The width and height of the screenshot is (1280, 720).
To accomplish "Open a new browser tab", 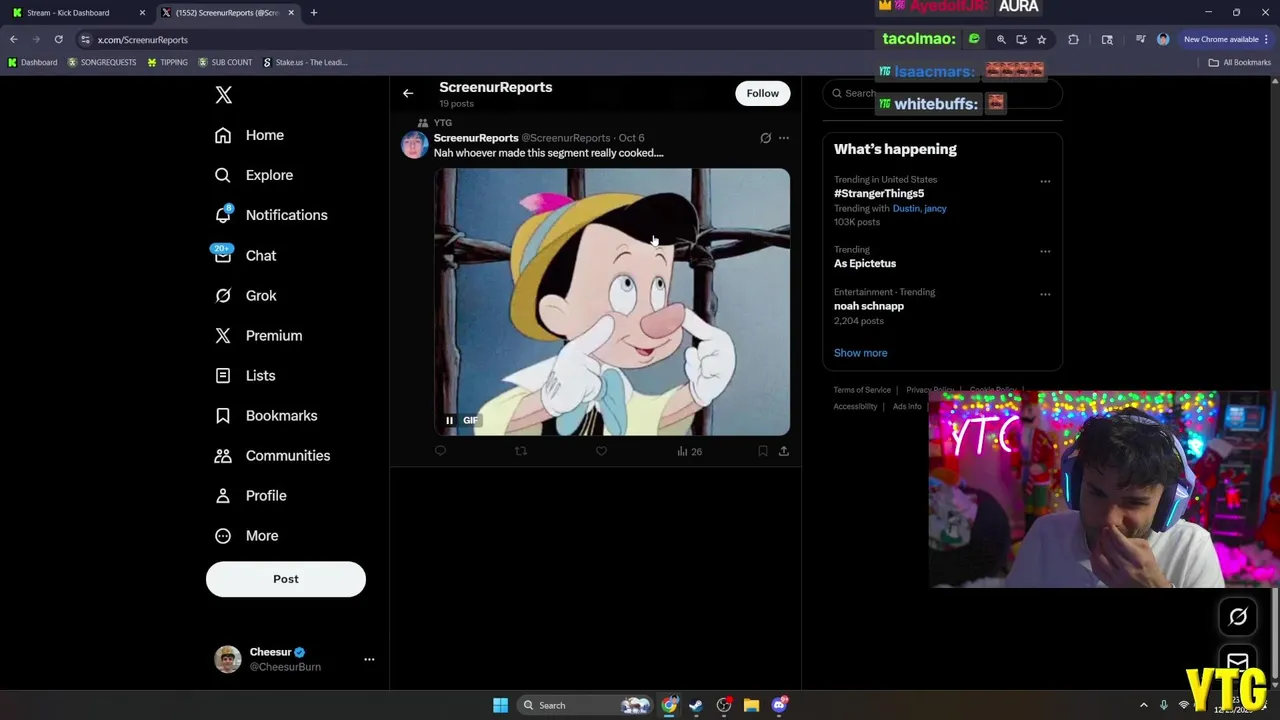I will (x=314, y=13).
